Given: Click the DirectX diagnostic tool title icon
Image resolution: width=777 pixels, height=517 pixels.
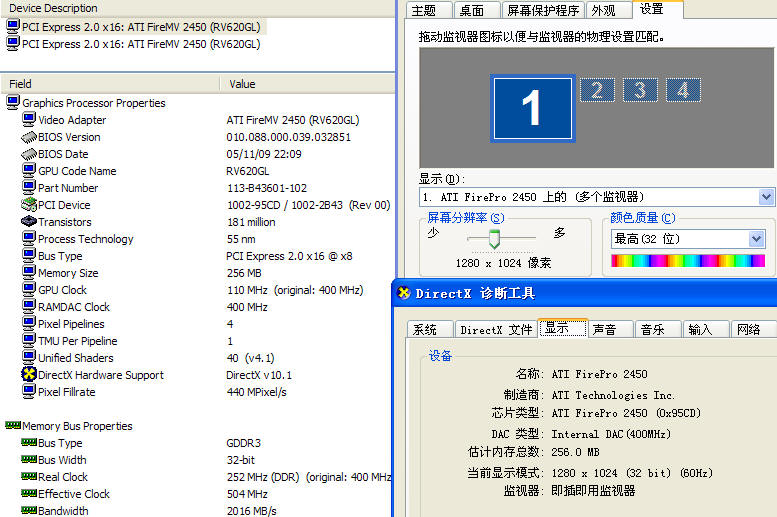Looking at the screenshot, I should click(404, 293).
